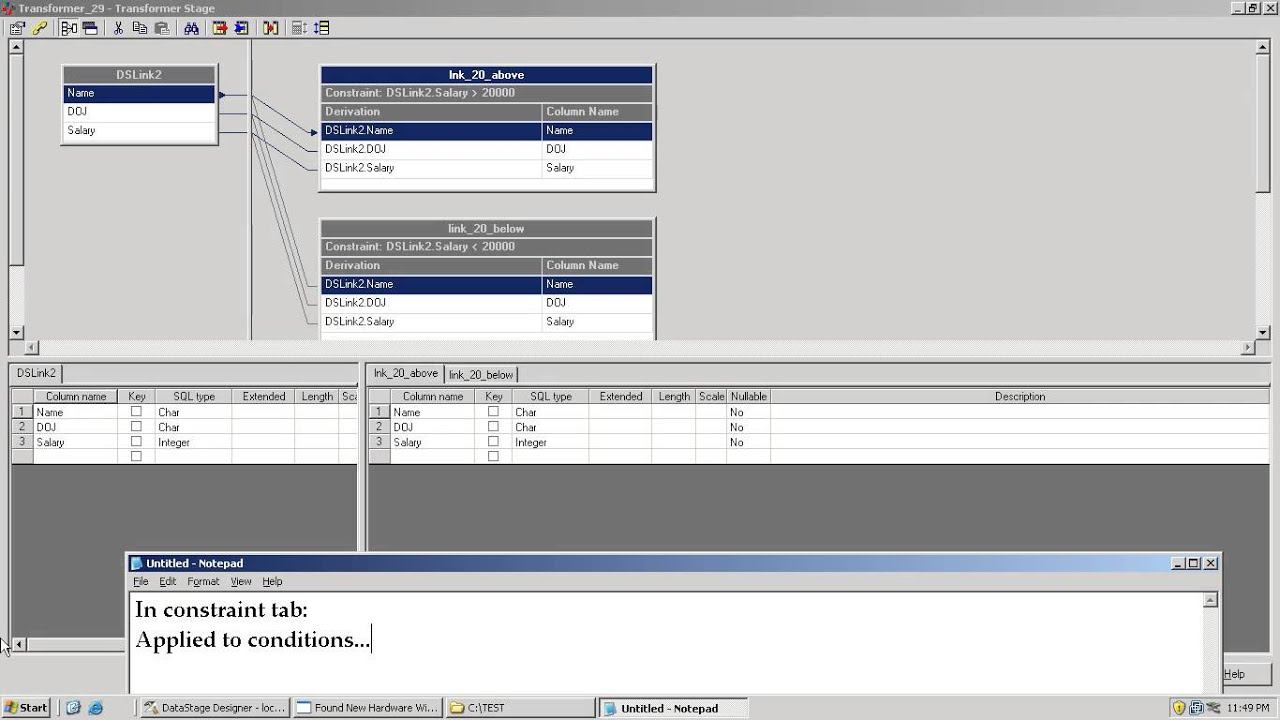The image size is (1280, 720).
Task: Click the Notepad scroll-up arrow
Action: pos(1211,601)
